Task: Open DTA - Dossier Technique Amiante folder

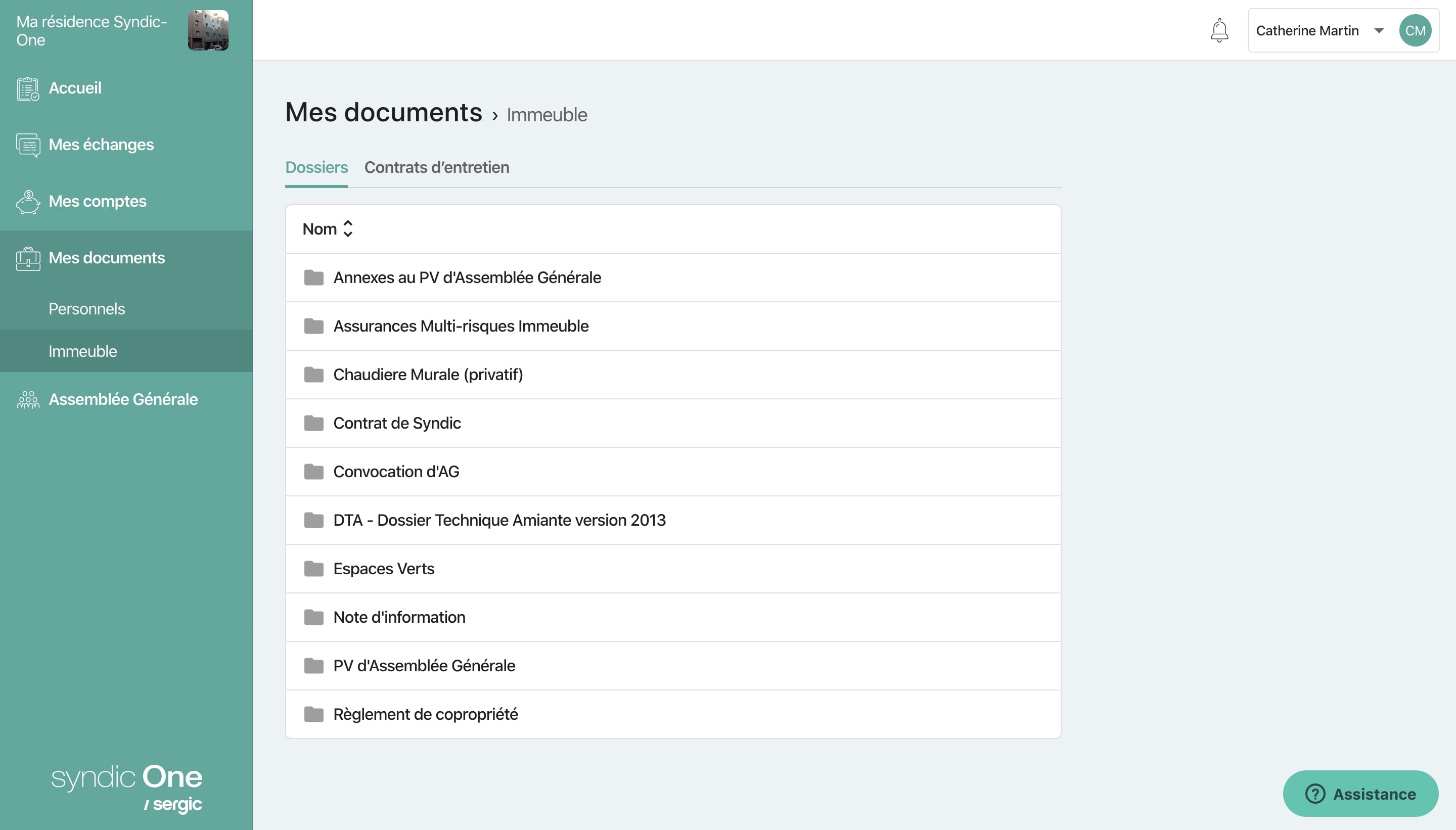Action: 673,520
